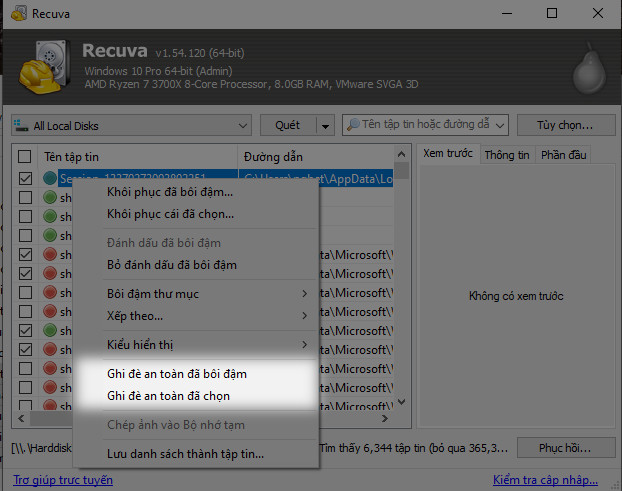Uncheck the checkbox of the highlighted Session file
This screenshot has height=491, width=622.
coord(25,179)
